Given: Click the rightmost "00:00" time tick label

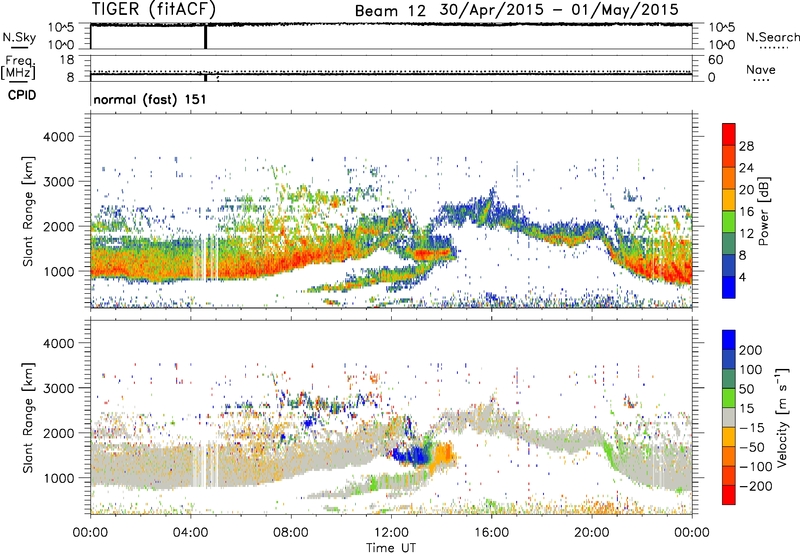Looking at the screenshot, I should click(x=692, y=533).
